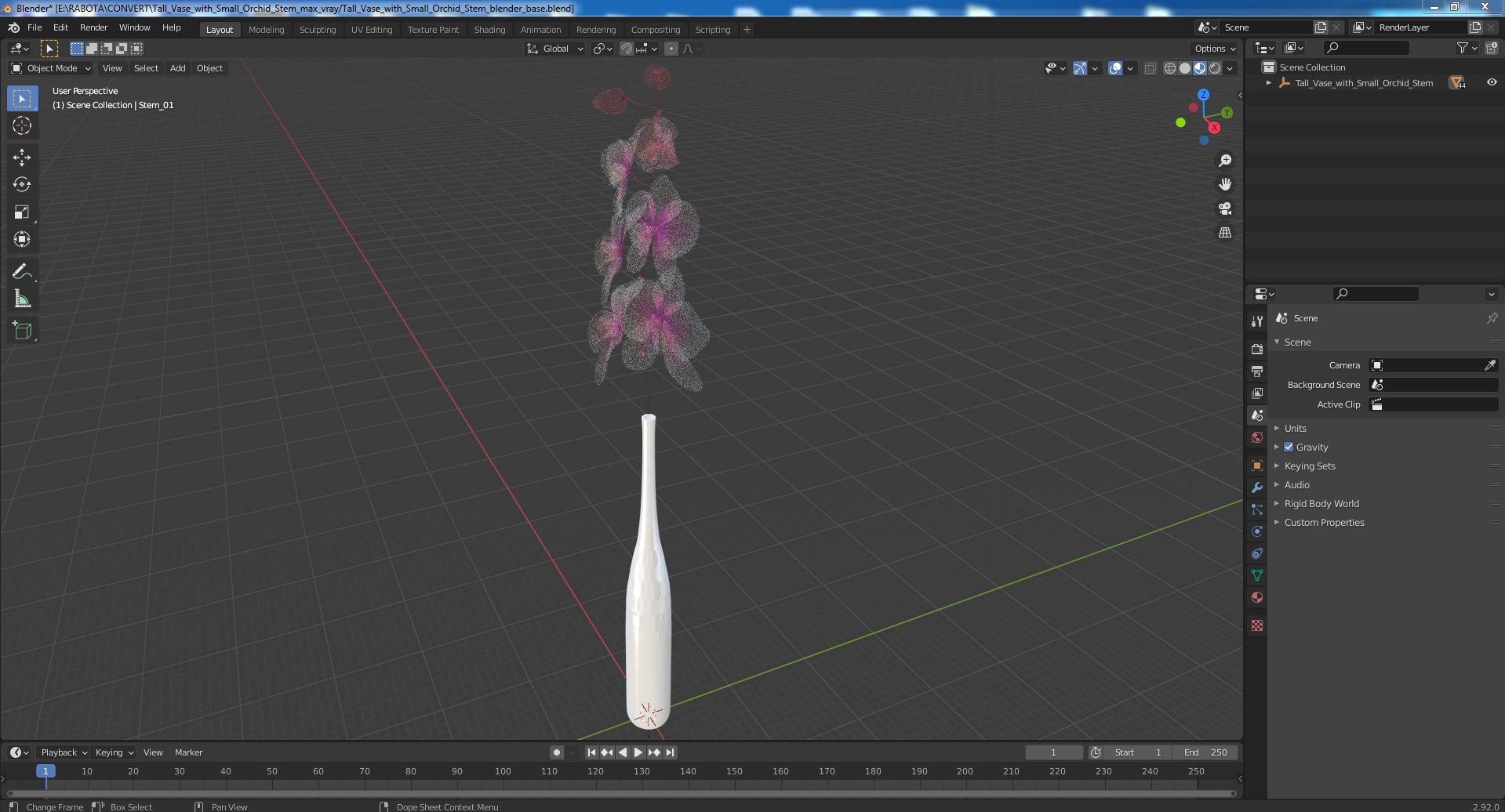The height and width of the screenshot is (812, 1505).
Task: Open the View Layer properties tab
Action: point(1257,393)
